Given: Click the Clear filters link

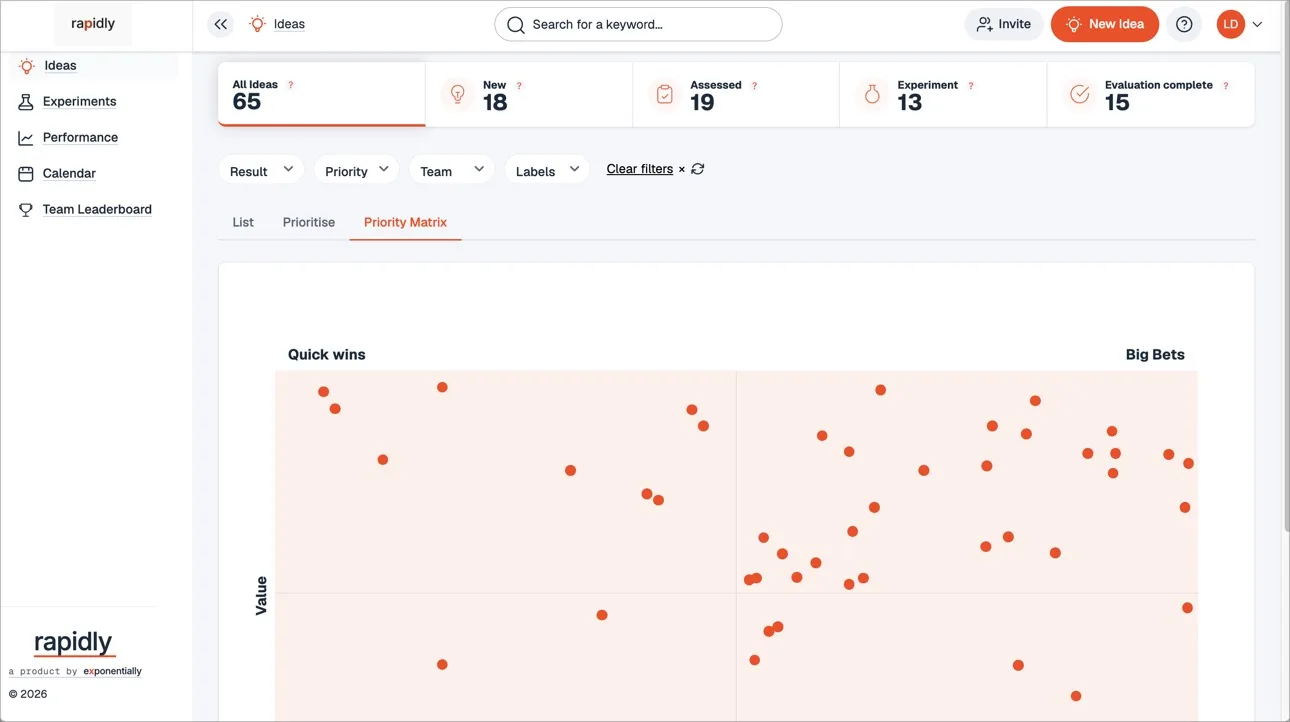Looking at the screenshot, I should click(x=640, y=169).
